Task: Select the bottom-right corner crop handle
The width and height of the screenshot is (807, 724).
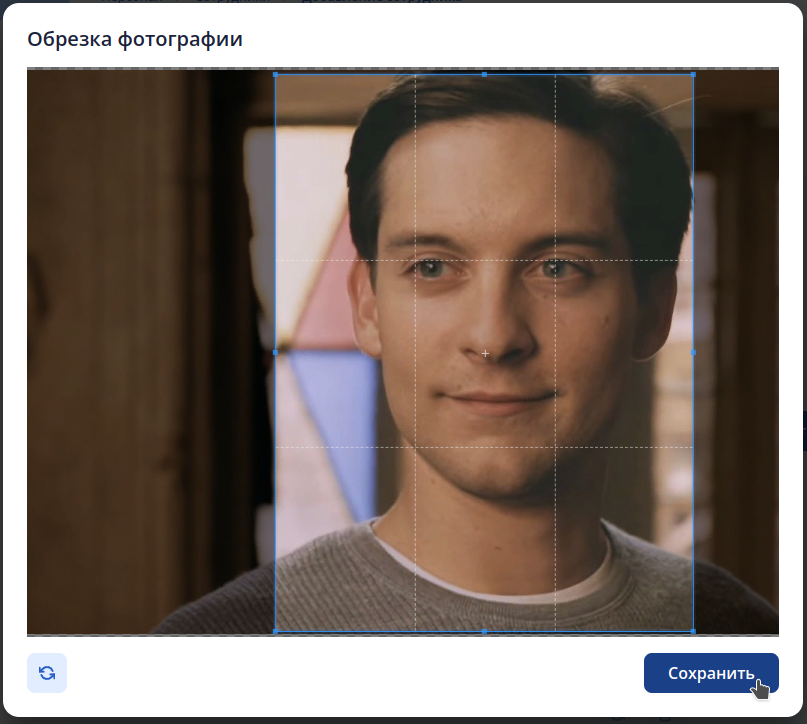Action: pyautogui.click(x=693, y=631)
